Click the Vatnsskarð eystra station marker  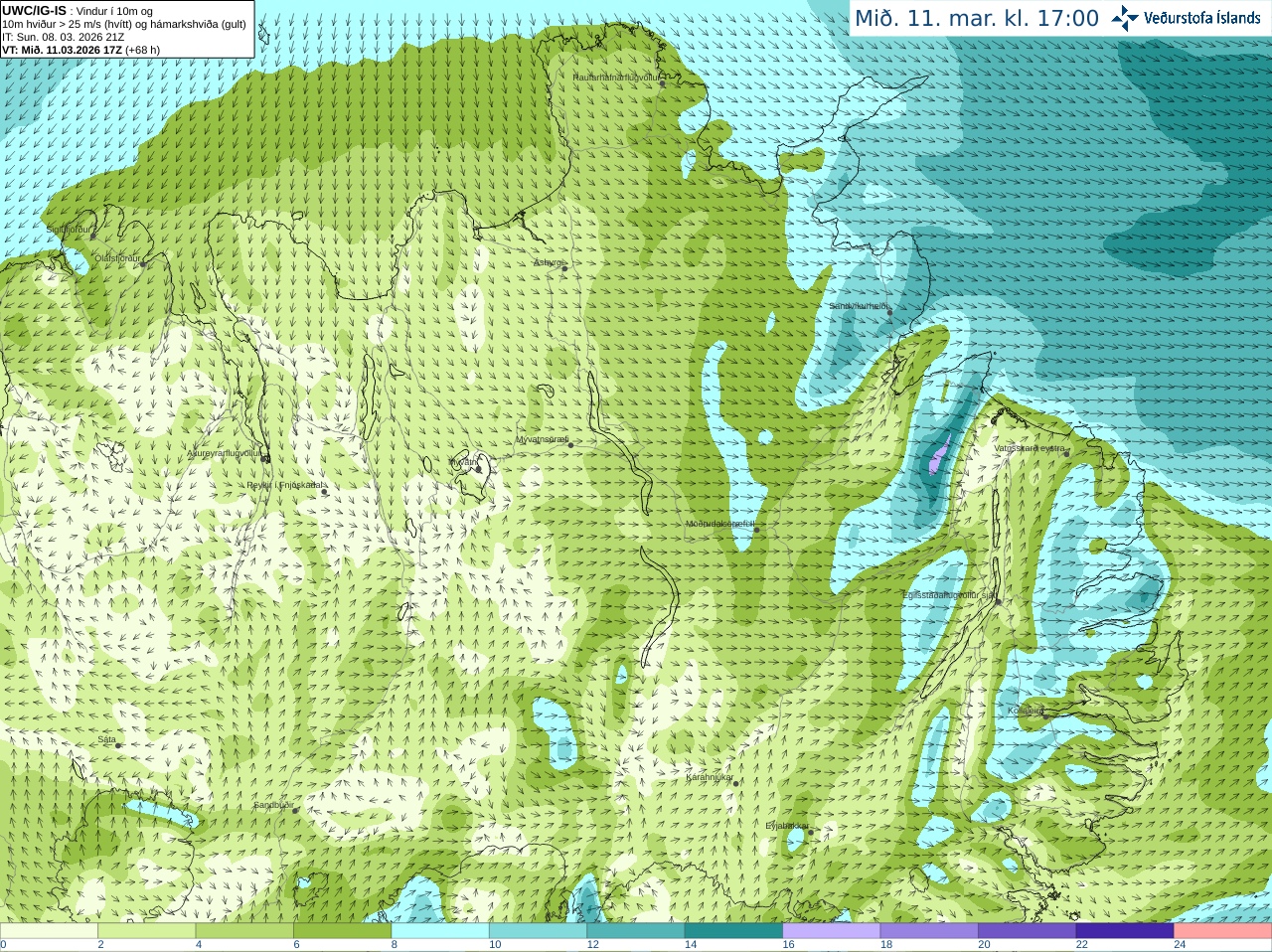coord(1067,453)
